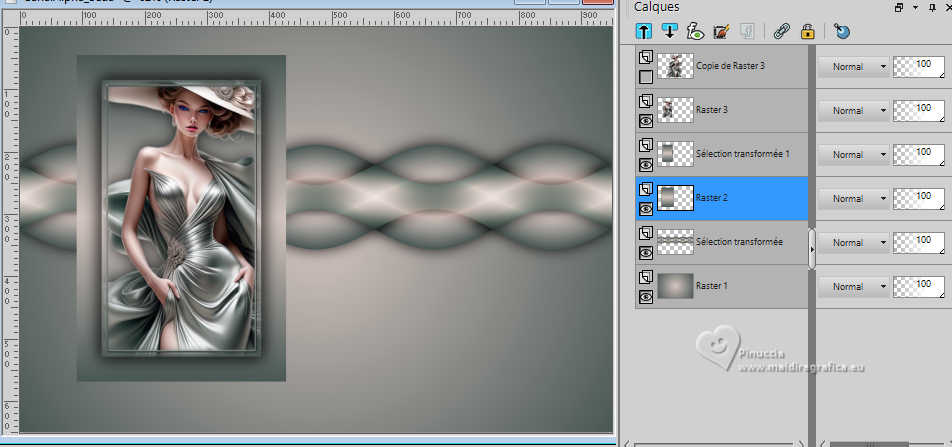Click layer type icon of Raster 2
952x447 pixels.
646,189
